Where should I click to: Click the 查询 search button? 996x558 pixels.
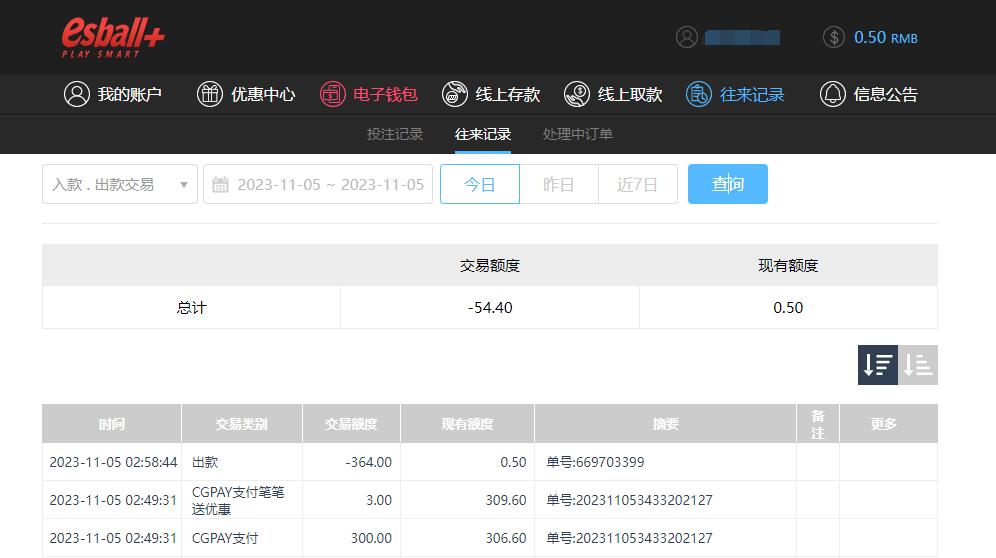[x=727, y=184]
